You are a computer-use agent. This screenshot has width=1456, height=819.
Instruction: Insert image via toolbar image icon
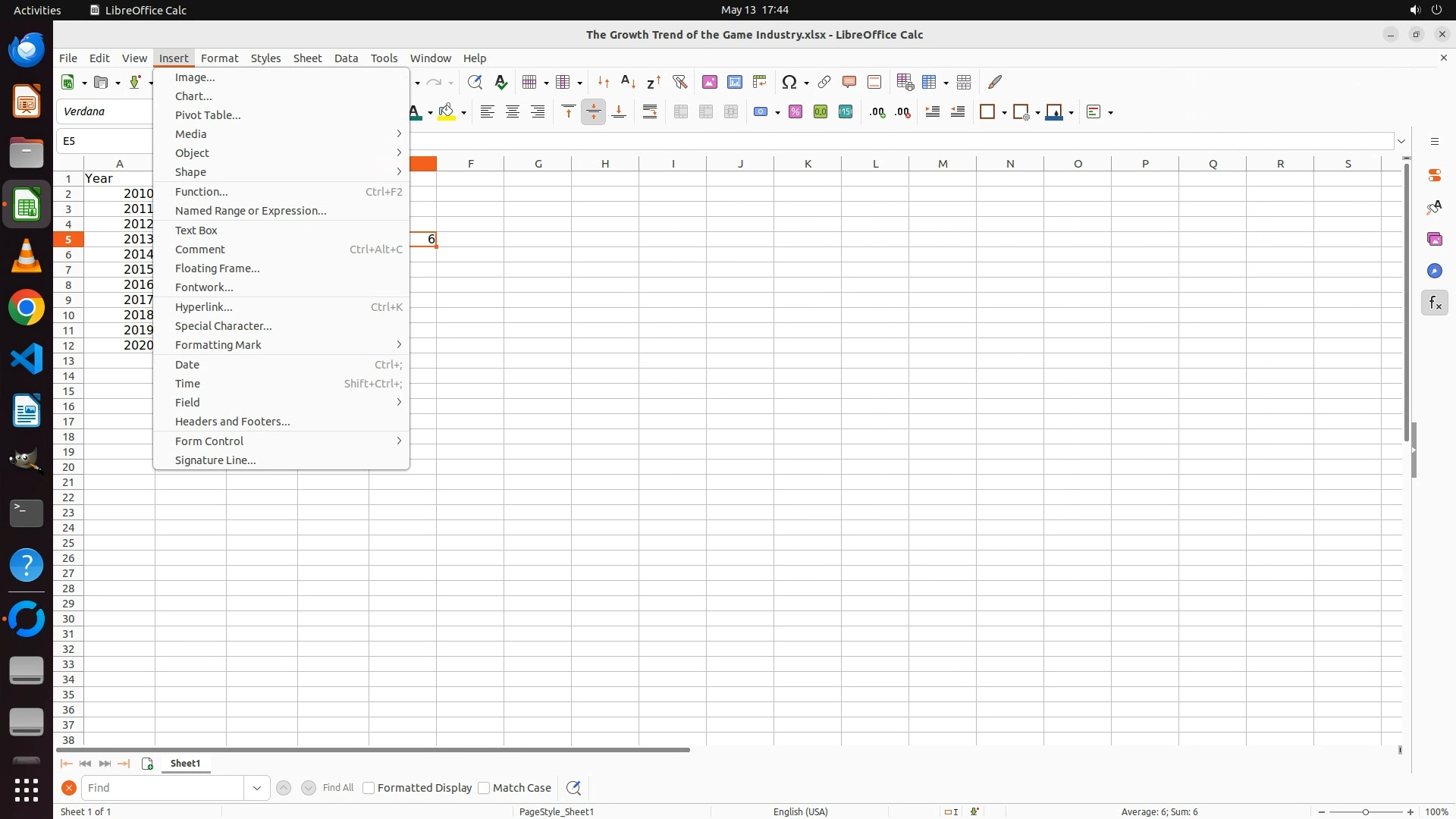710,82
